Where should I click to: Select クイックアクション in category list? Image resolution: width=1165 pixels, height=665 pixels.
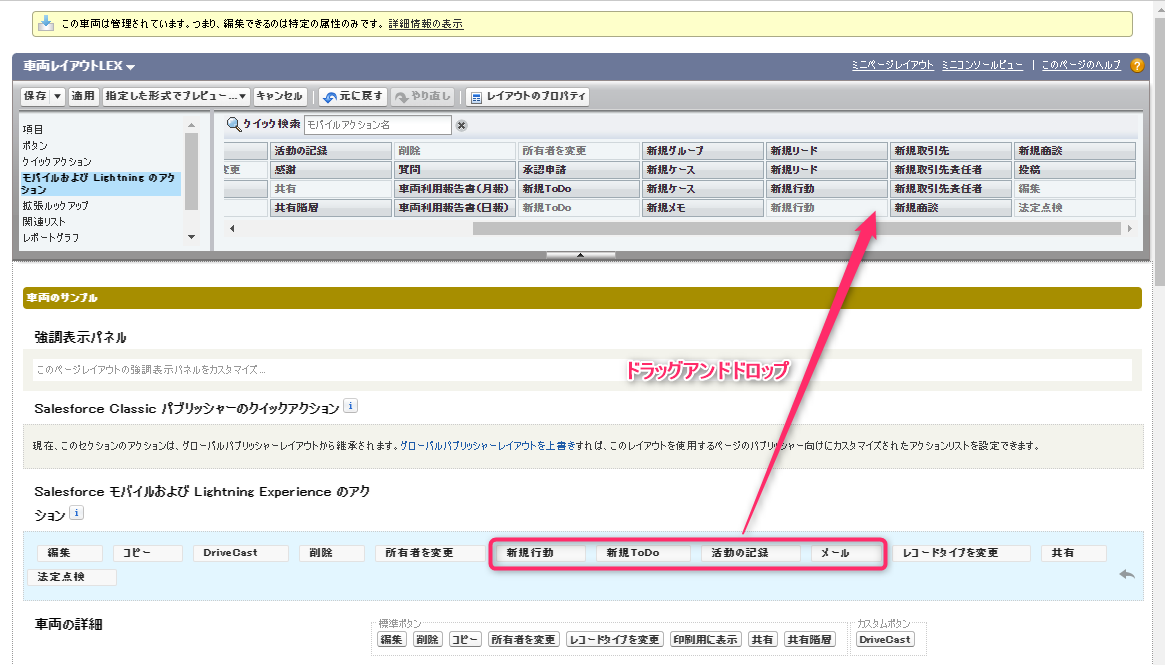click(56, 162)
